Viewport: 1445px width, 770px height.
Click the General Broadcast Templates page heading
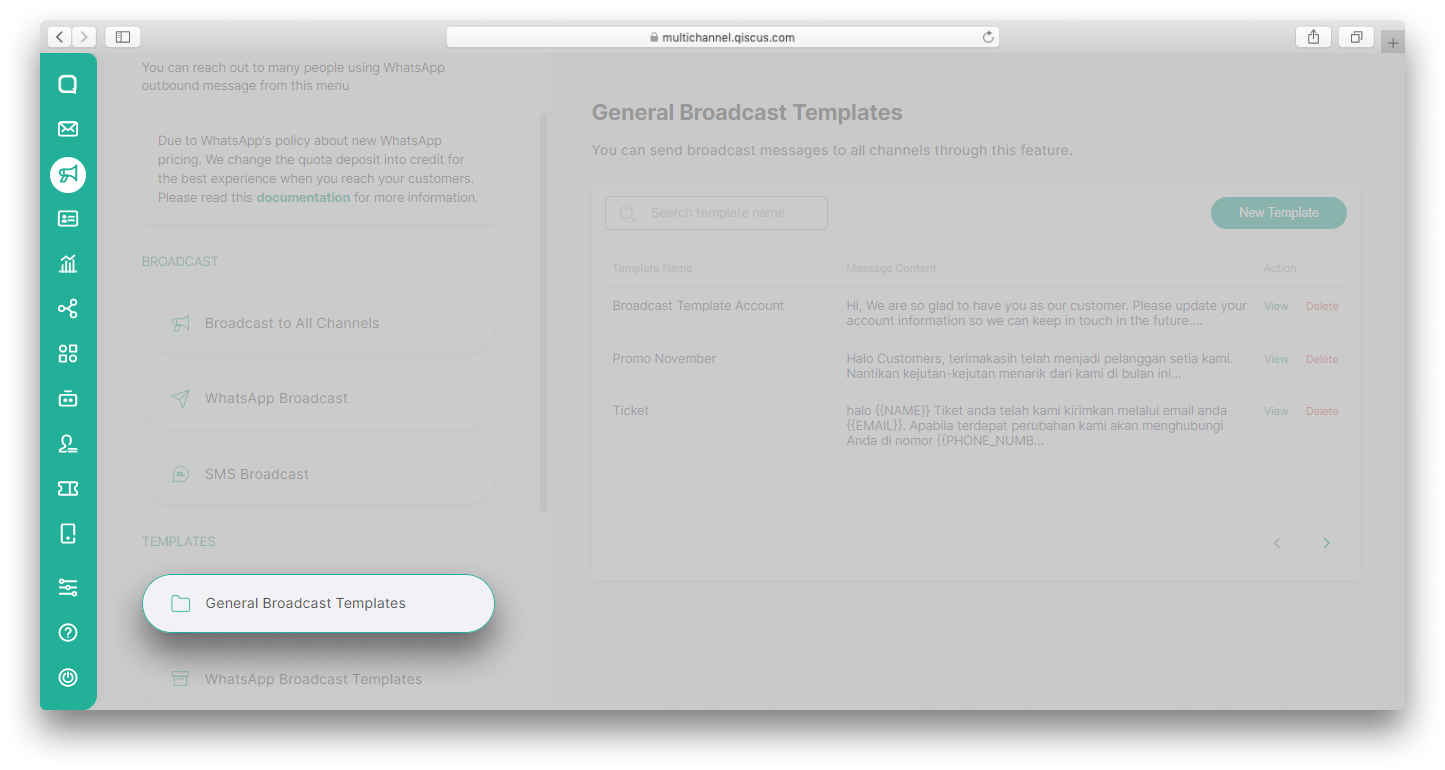(747, 113)
